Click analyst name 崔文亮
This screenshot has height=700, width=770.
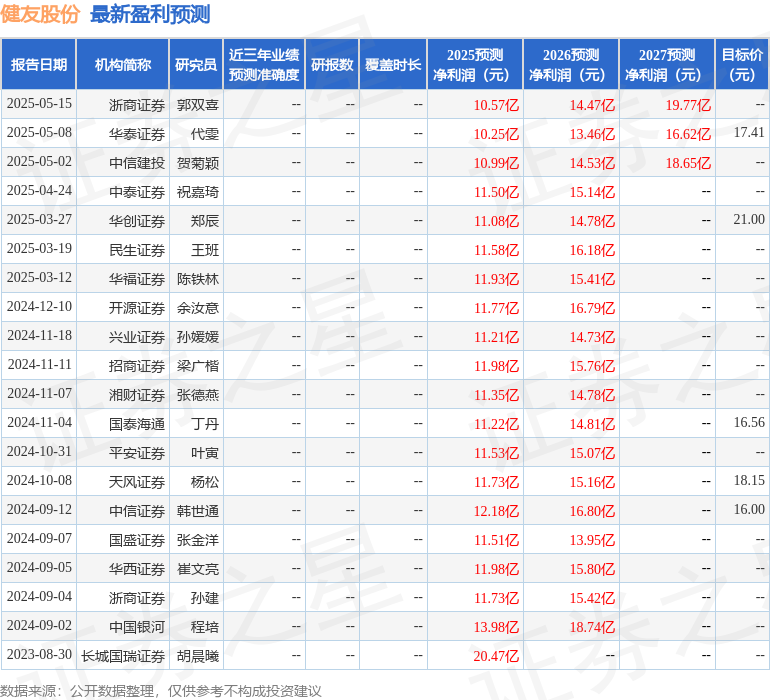click(x=197, y=569)
